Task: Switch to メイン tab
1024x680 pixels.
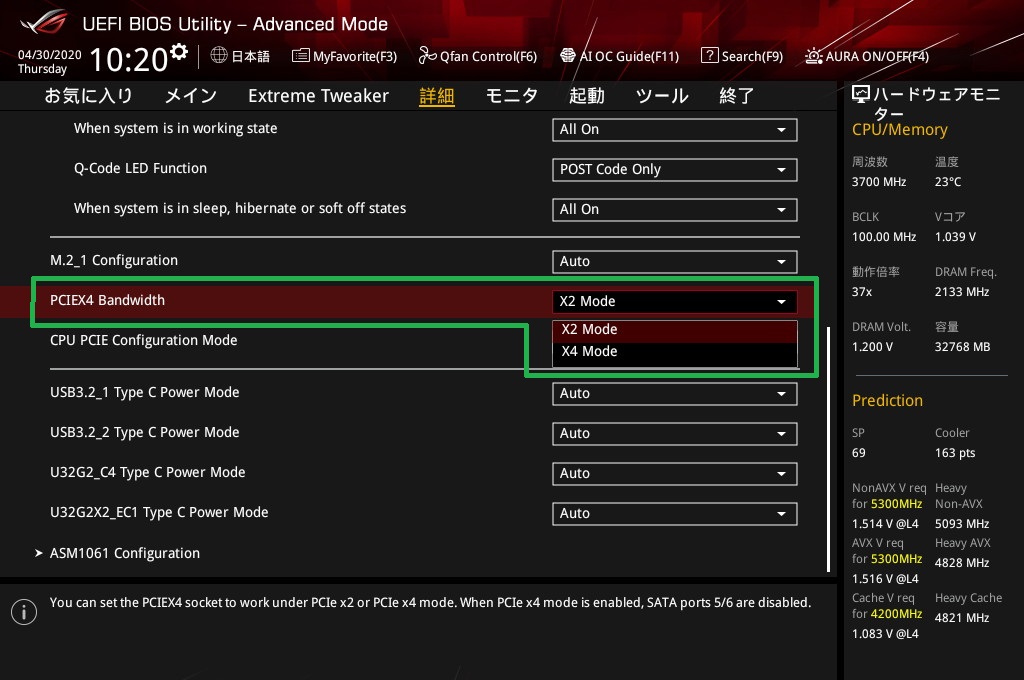Action: point(190,96)
